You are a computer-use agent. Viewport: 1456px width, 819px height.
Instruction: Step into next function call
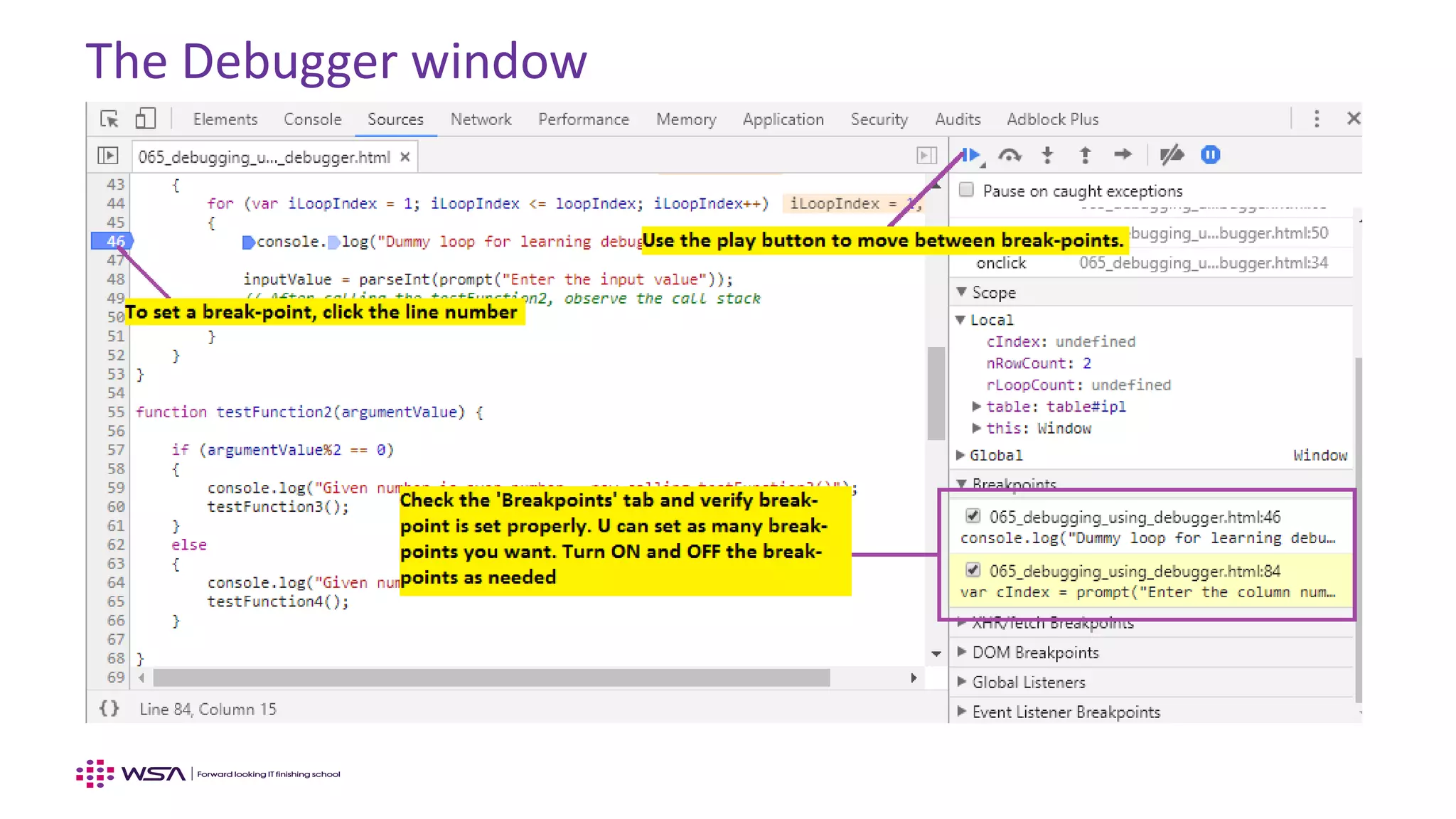(1047, 155)
